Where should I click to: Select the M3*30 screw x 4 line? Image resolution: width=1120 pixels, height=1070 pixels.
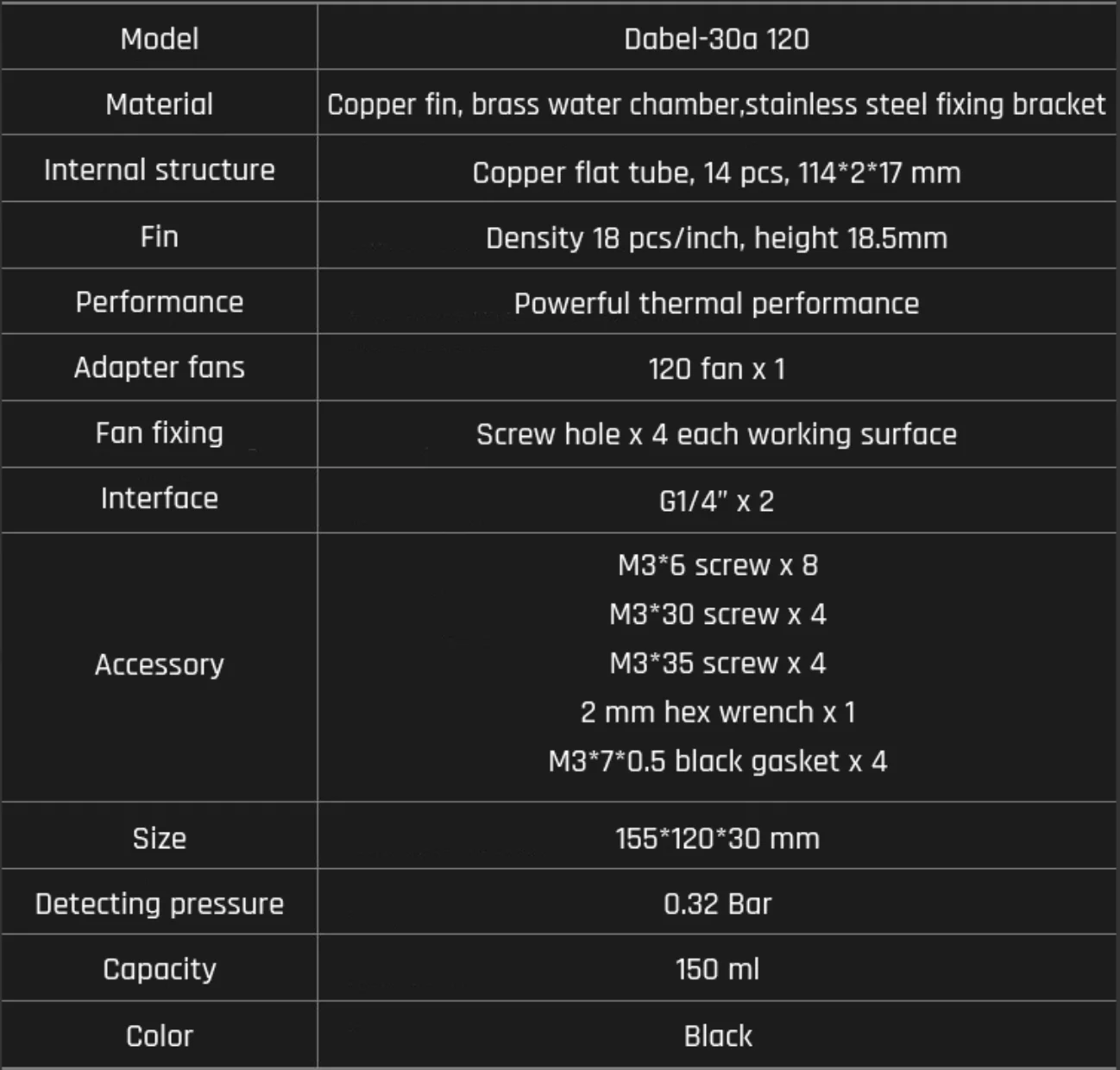pyautogui.click(x=717, y=614)
